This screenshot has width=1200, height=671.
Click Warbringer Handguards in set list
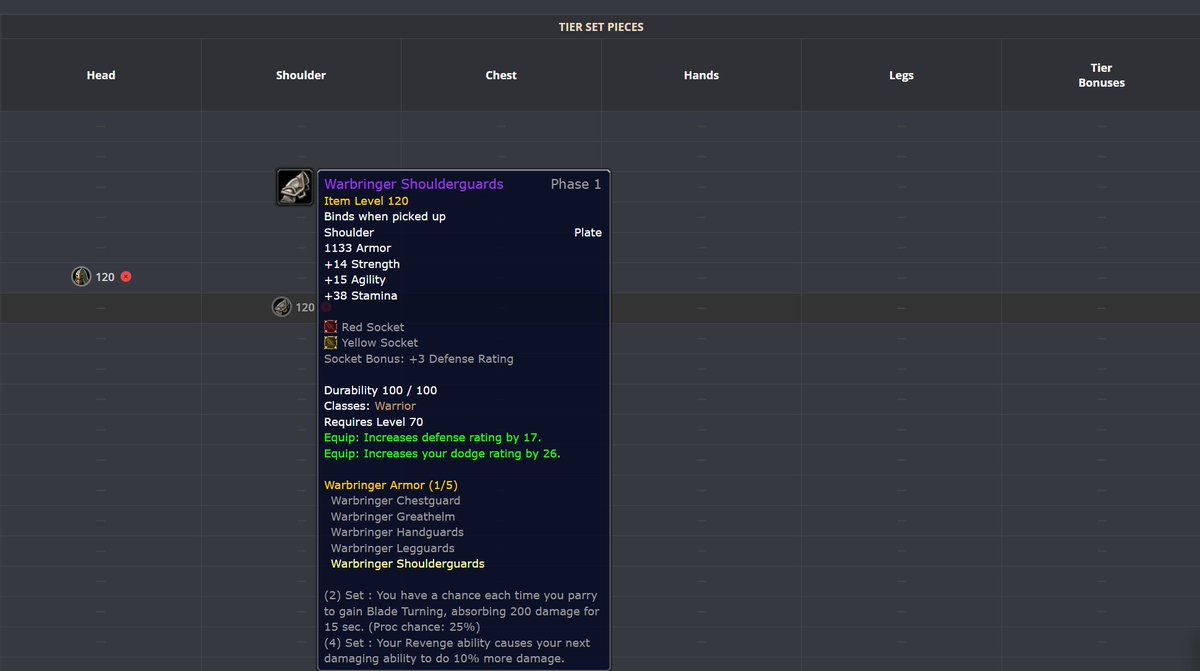(x=397, y=532)
